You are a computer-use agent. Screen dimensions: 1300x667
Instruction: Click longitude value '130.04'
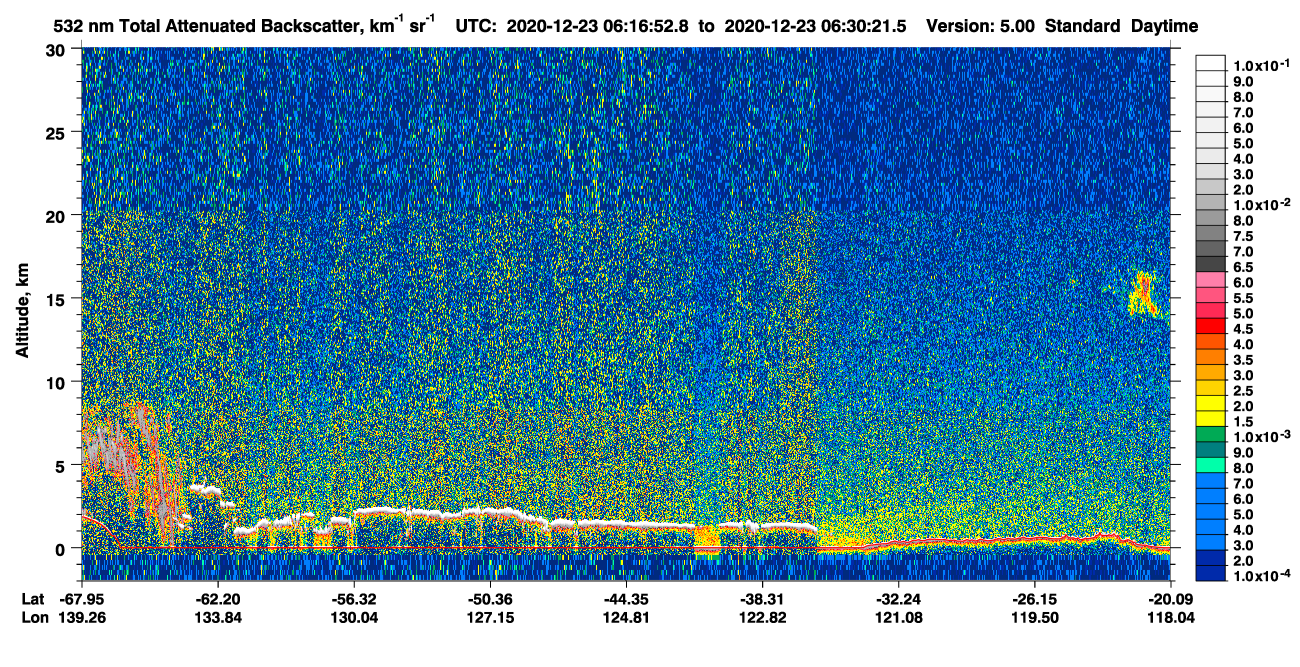point(353,617)
